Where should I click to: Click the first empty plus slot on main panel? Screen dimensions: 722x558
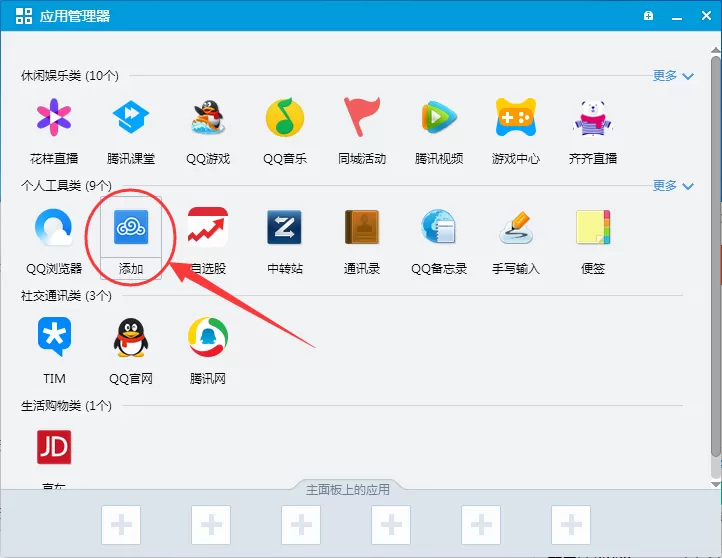tap(121, 525)
